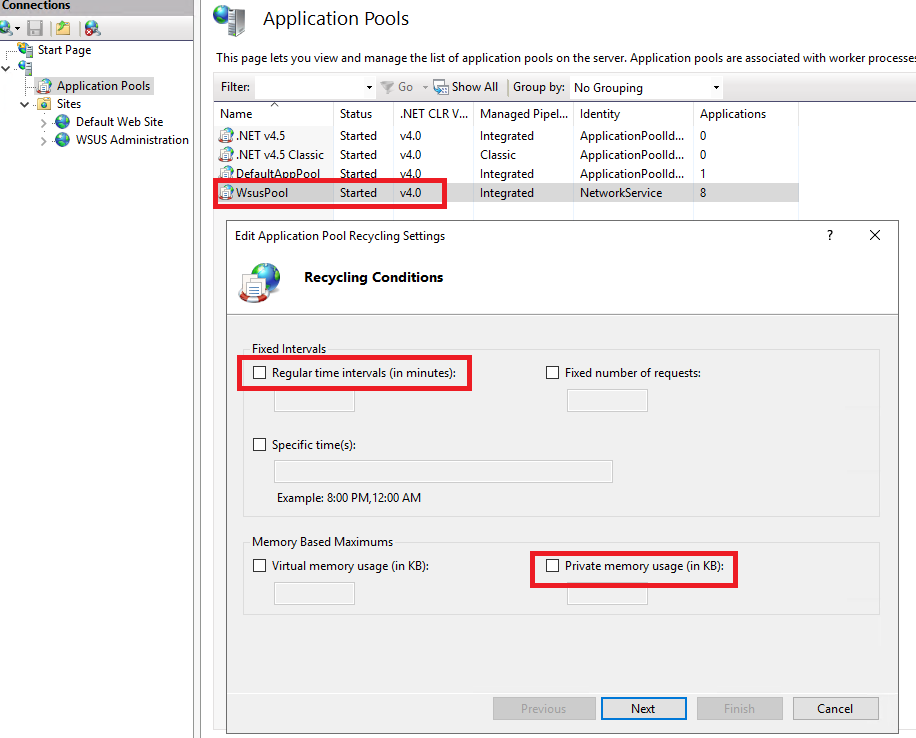Click the .NET v4.5 Classic pool icon
This screenshot has width=916, height=738.
[x=227, y=155]
